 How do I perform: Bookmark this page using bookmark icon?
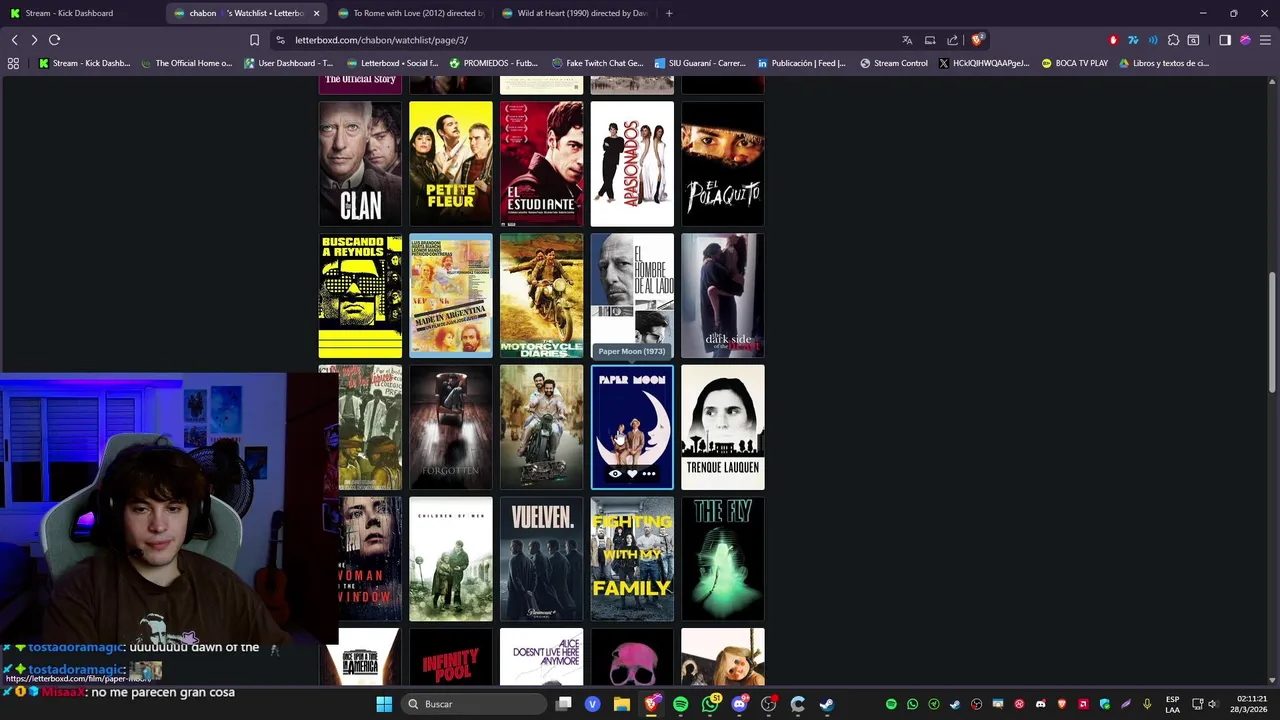point(254,40)
